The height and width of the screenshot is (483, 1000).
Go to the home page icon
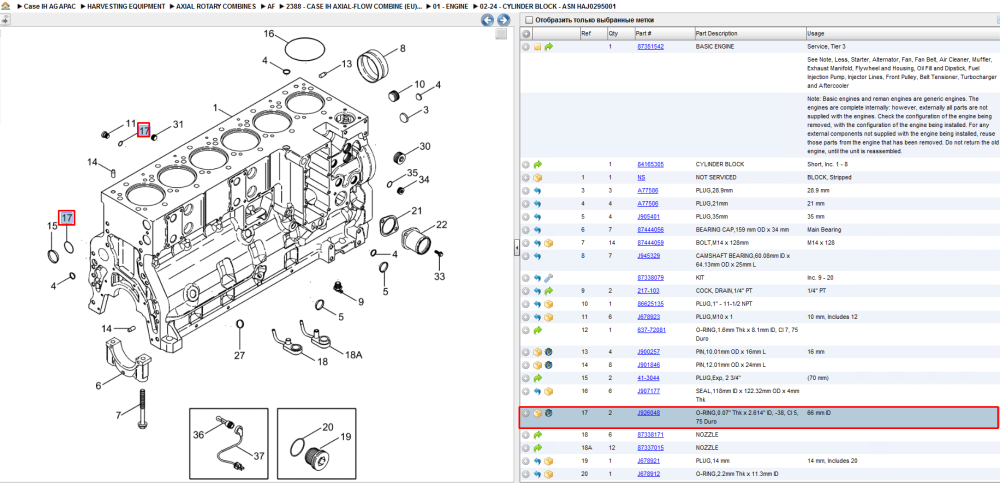(6, 6)
